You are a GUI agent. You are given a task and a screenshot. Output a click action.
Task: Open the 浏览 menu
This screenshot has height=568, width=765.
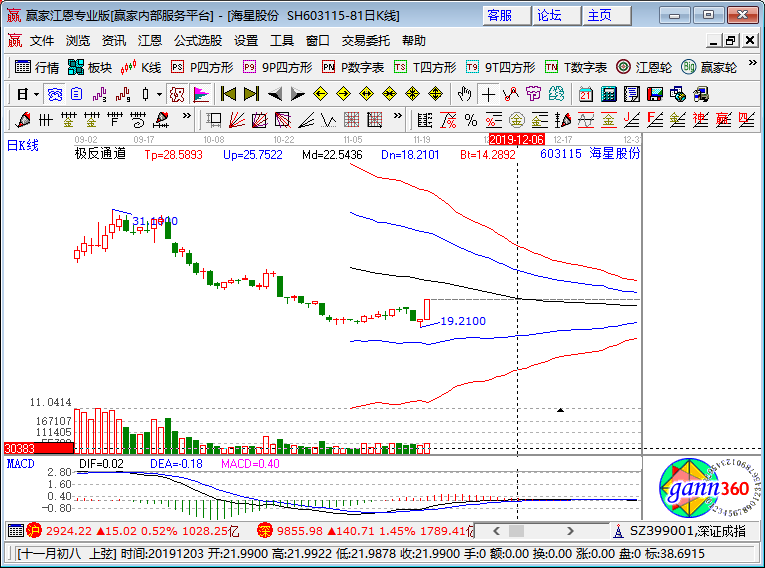pyautogui.click(x=78, y=41)
